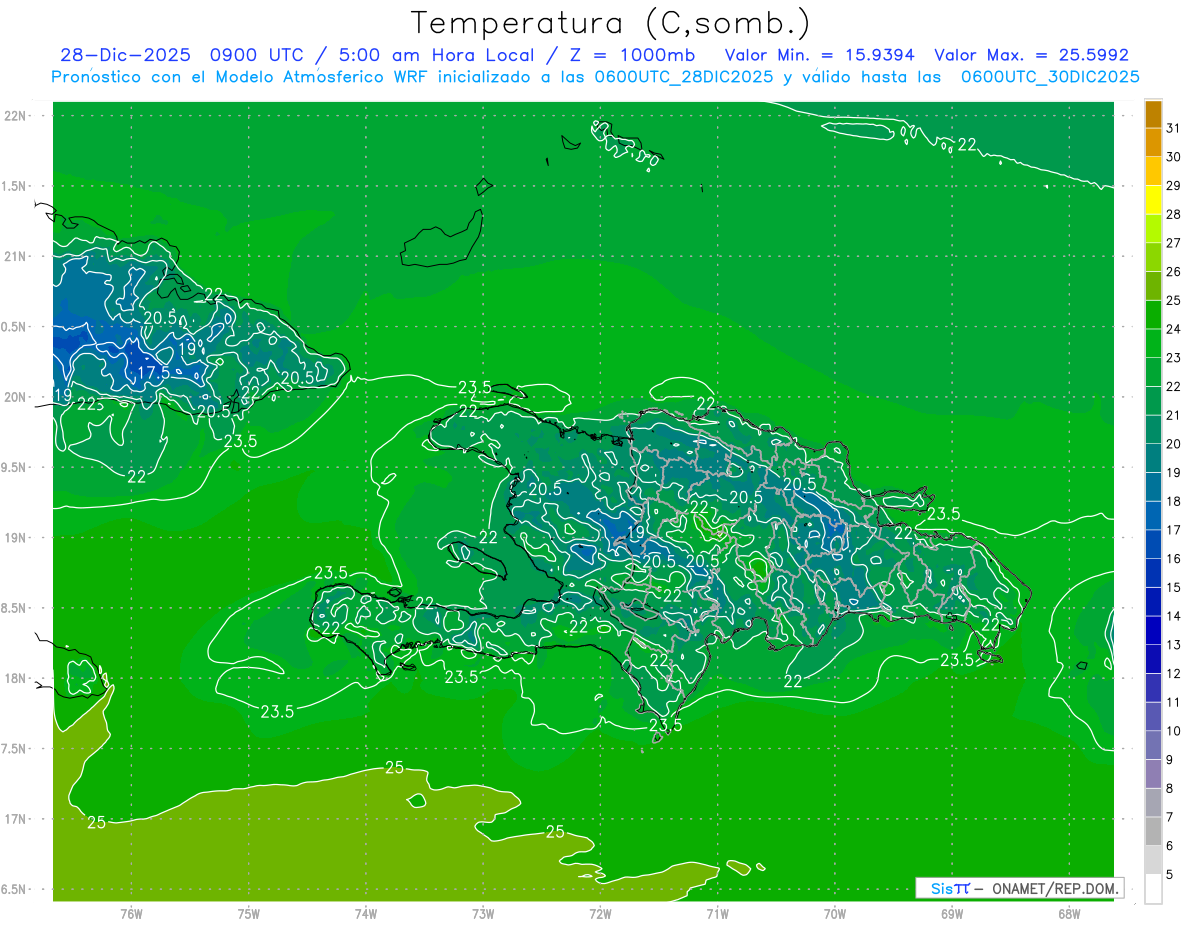Click the '19N' latitude axis label

point(15,538)
